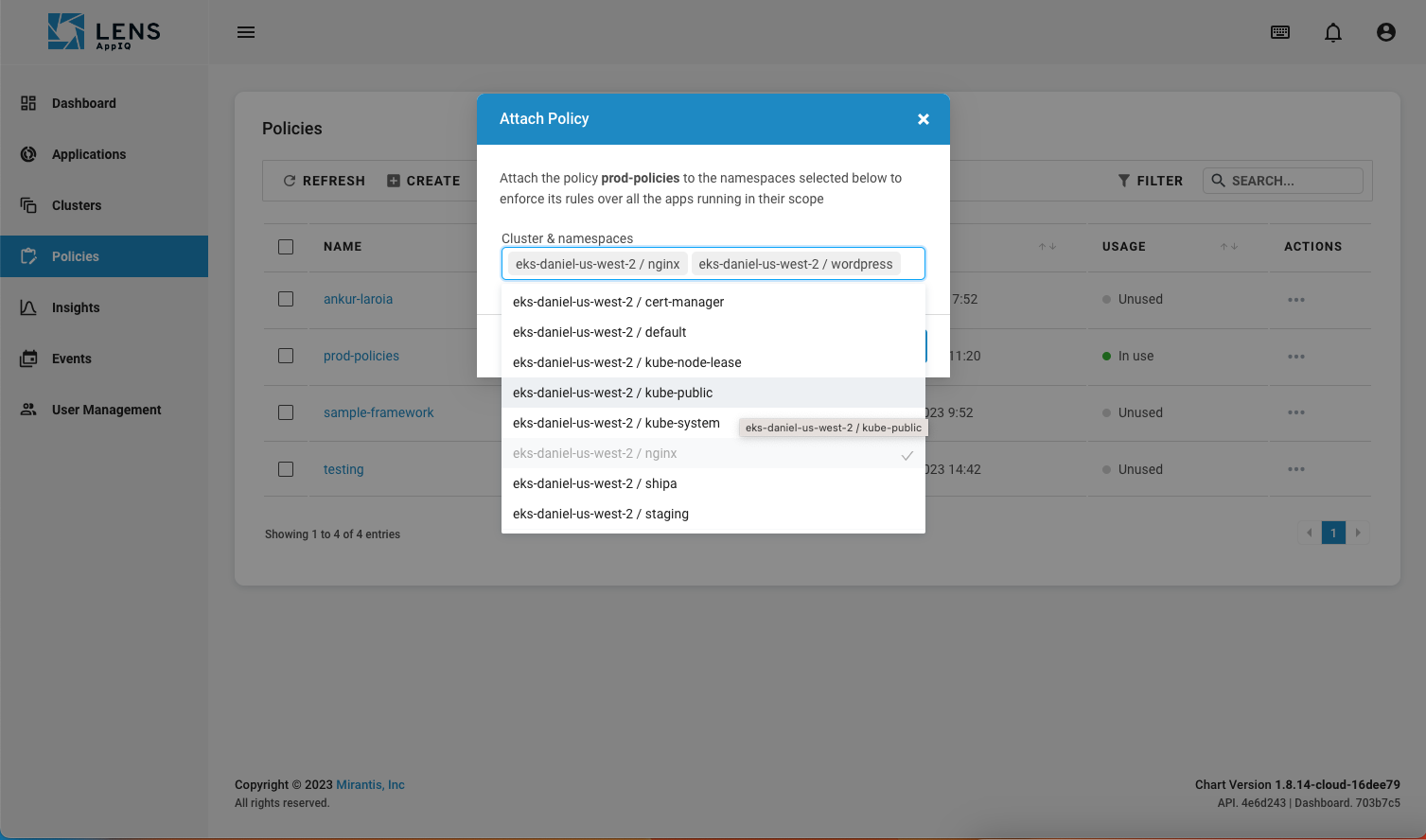The height and width of the screenshot is (840, 1426).
Task: Open actions menu for sample-framework
Action: [x=1296, y=412]
